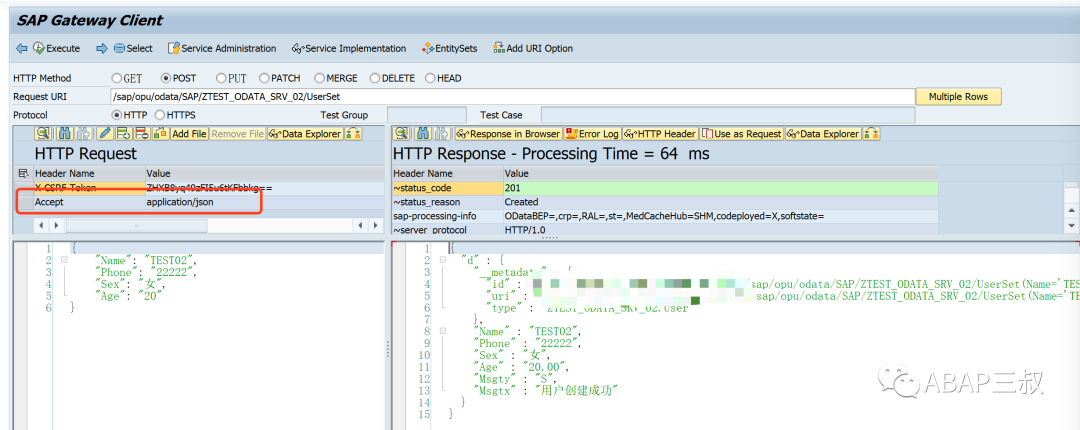Select the PATCH HTTP method
Viewport: 1080px width, 430px height.
[264, 78]
